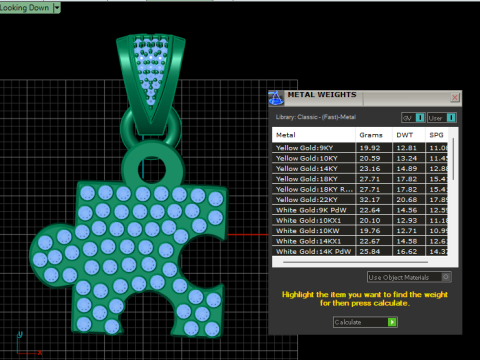The width and height of the screenshot is (480, 360).
Task: Select the Yellow Gold:18KY row
Action: (x=360, y=179)
